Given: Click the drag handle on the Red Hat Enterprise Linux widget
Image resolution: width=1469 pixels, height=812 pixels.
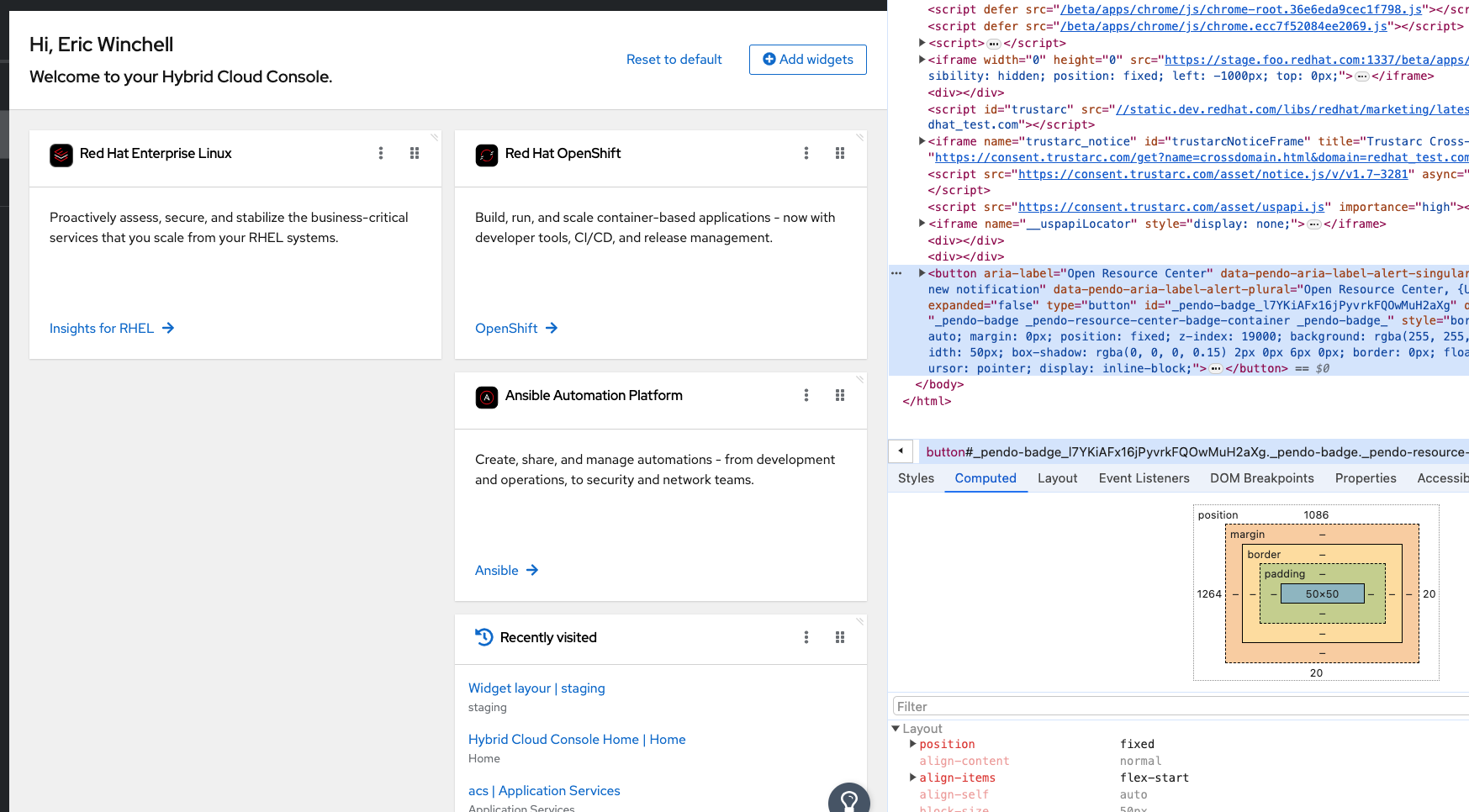Looking at the screenshot, I should (x=415, y=153).
